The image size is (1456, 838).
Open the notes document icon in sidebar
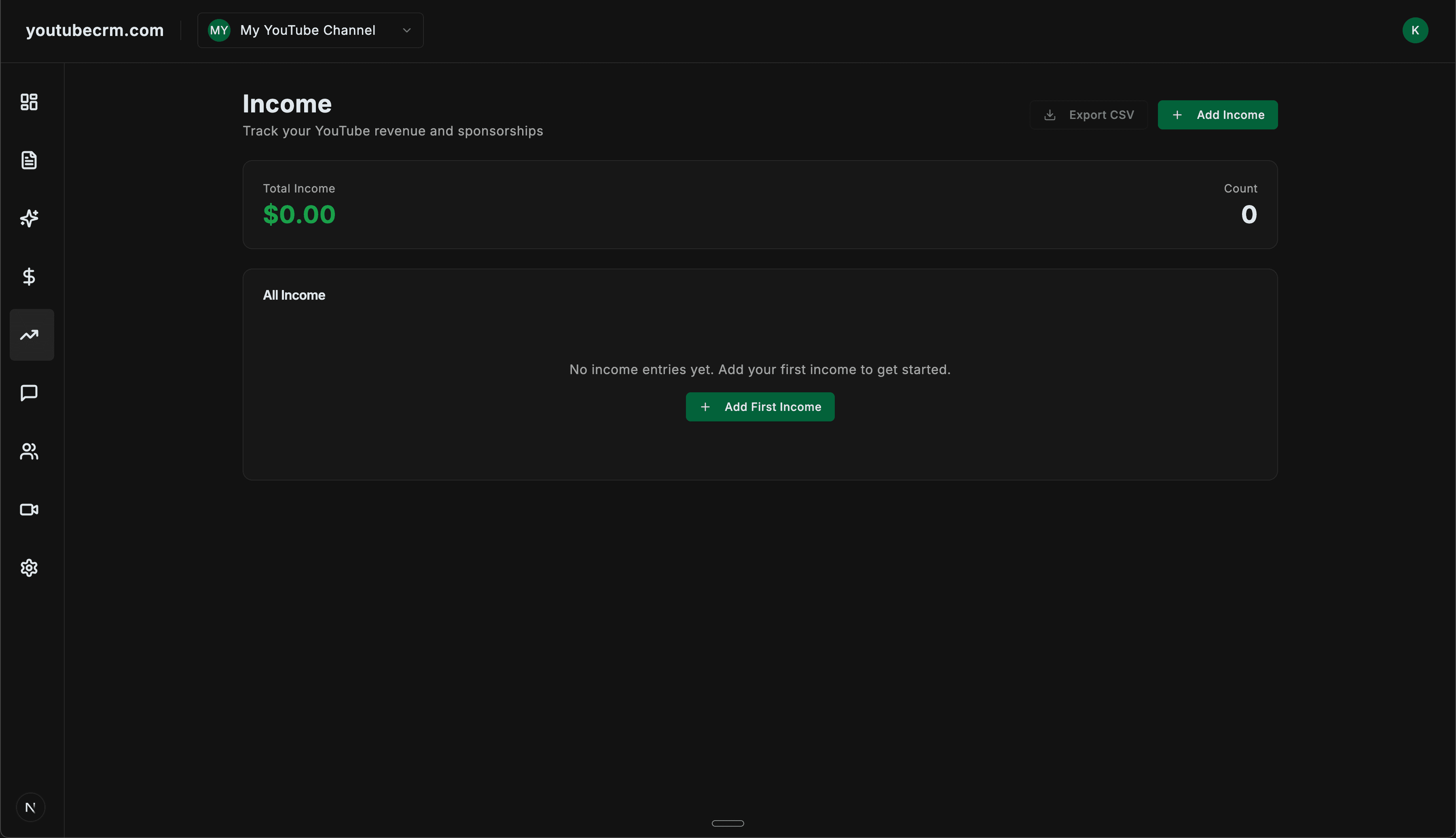[29, 160]
